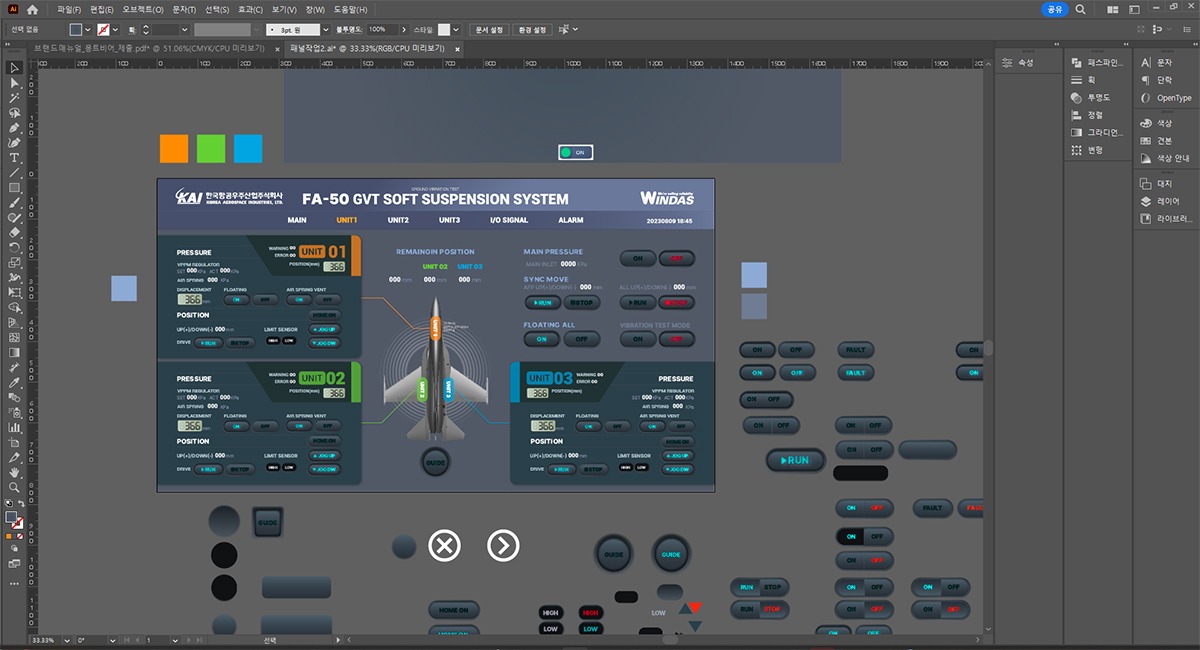Viewport: 1200px width, 650px height.
Task: Open the 속성 (Properties) panel icon
Action: pos(1017,63)
